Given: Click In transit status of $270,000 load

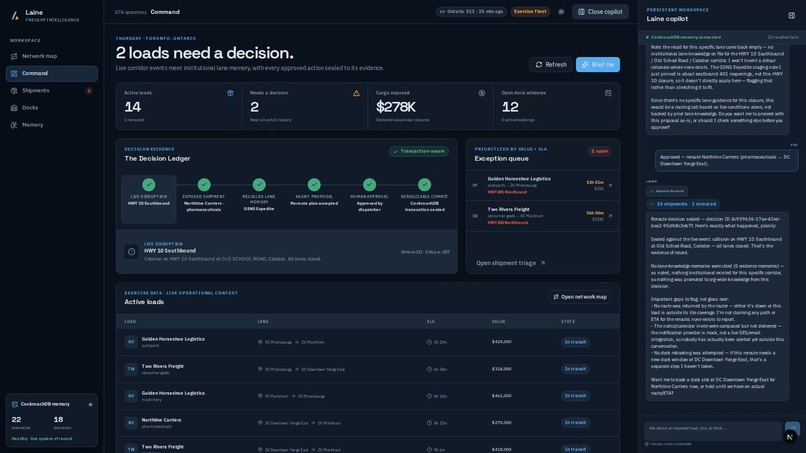Looking at the screenshot, I should tap(575, 423).
